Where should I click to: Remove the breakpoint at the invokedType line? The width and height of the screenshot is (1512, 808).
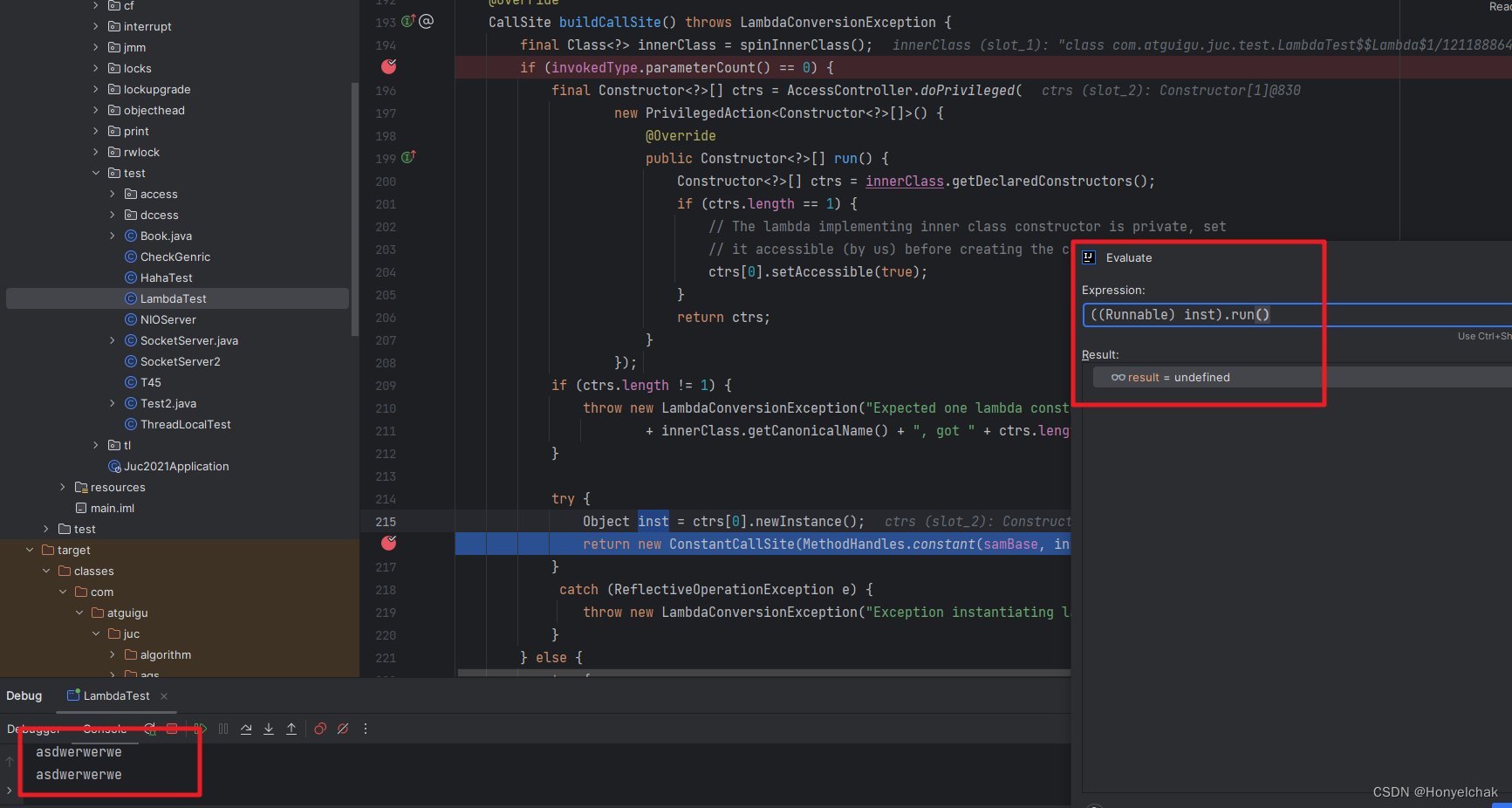tap(389, 66)
